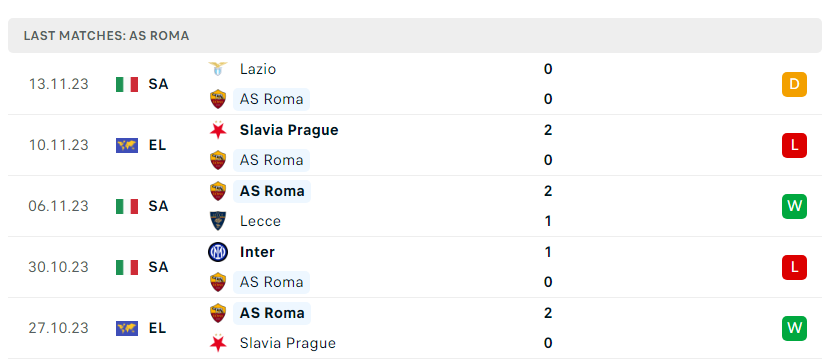Click the SA league label on 30.10.23 row

point(158,267)
